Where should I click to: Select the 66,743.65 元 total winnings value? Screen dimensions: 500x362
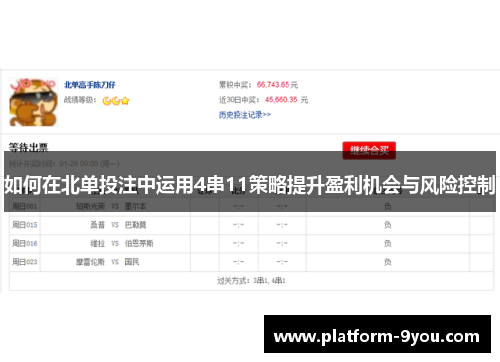click(x=277, y=85)
